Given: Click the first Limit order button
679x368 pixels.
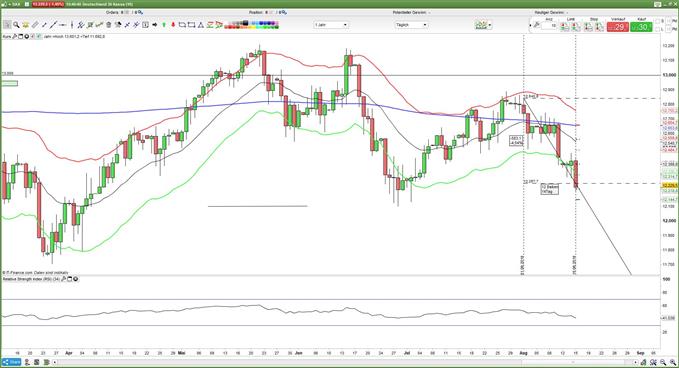Looking at the screenshot, I should point(564,27).
